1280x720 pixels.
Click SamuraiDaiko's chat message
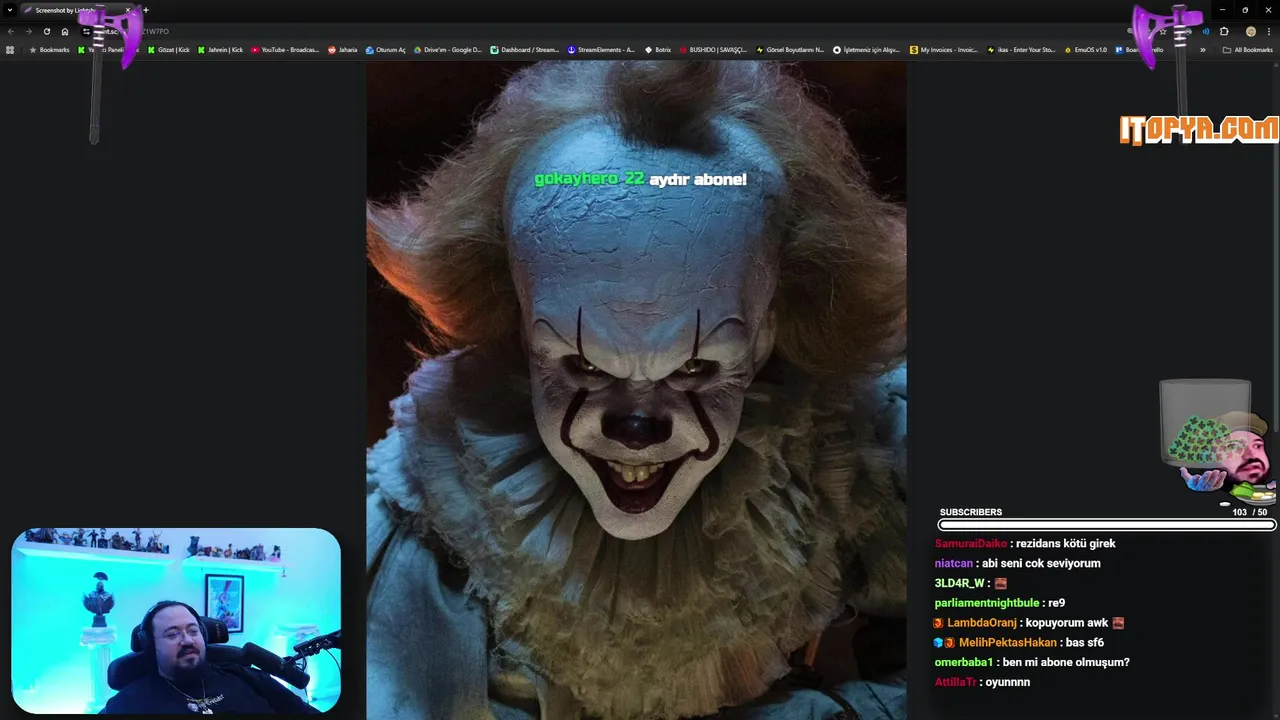tap(1025, 543)
